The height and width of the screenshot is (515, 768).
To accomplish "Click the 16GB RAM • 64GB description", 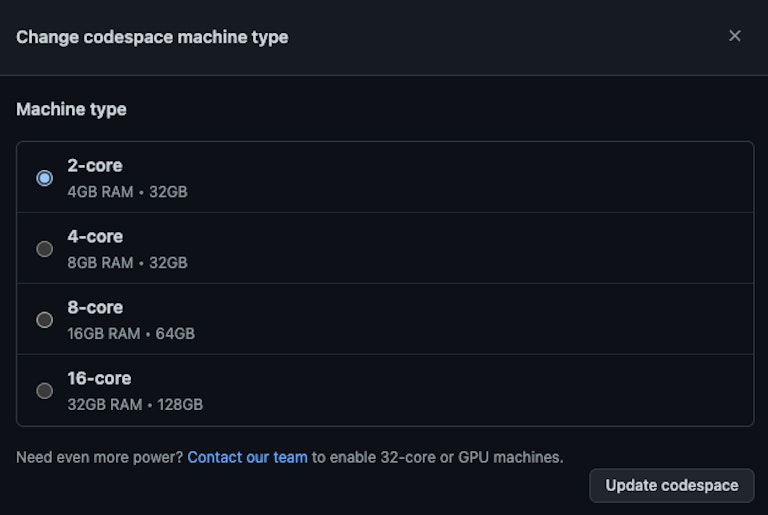I will pos(131,334).
